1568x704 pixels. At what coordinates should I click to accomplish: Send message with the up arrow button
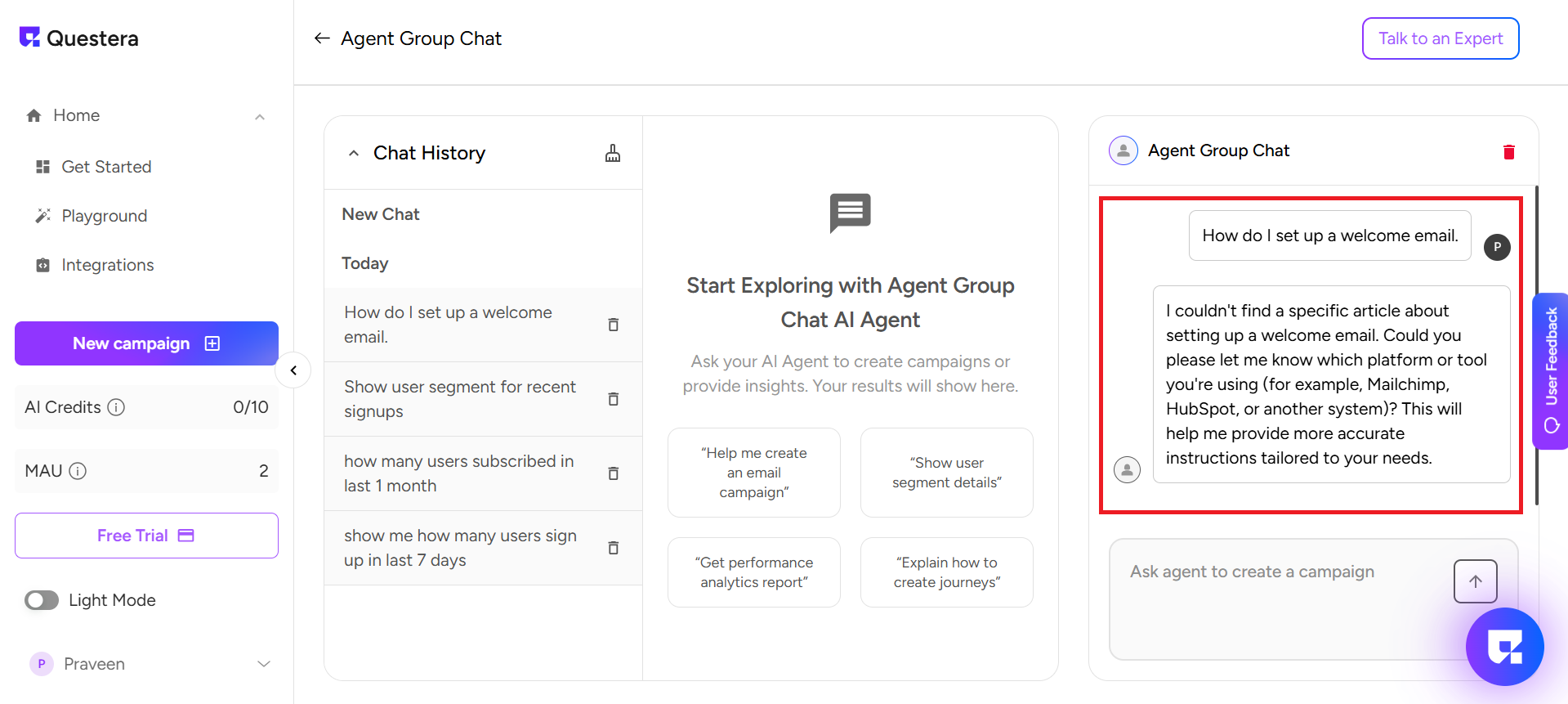[1475, 581]
